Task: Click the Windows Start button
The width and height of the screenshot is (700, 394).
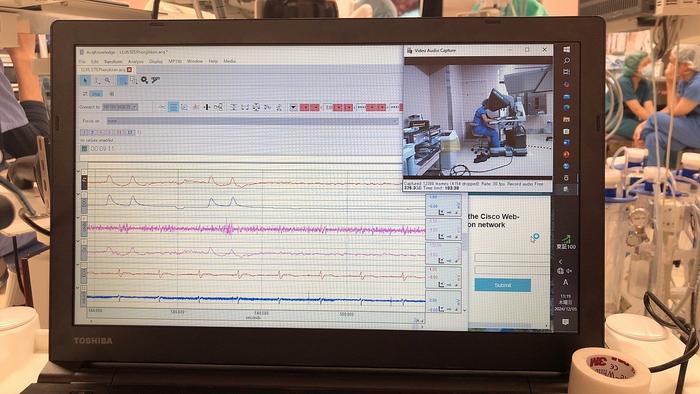Action: coord(566,49)
